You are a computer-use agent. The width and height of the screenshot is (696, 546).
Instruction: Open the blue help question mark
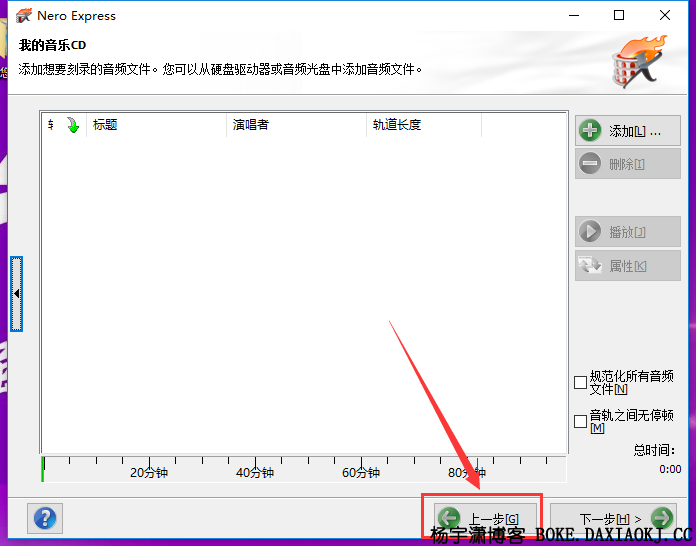point(45,518)
